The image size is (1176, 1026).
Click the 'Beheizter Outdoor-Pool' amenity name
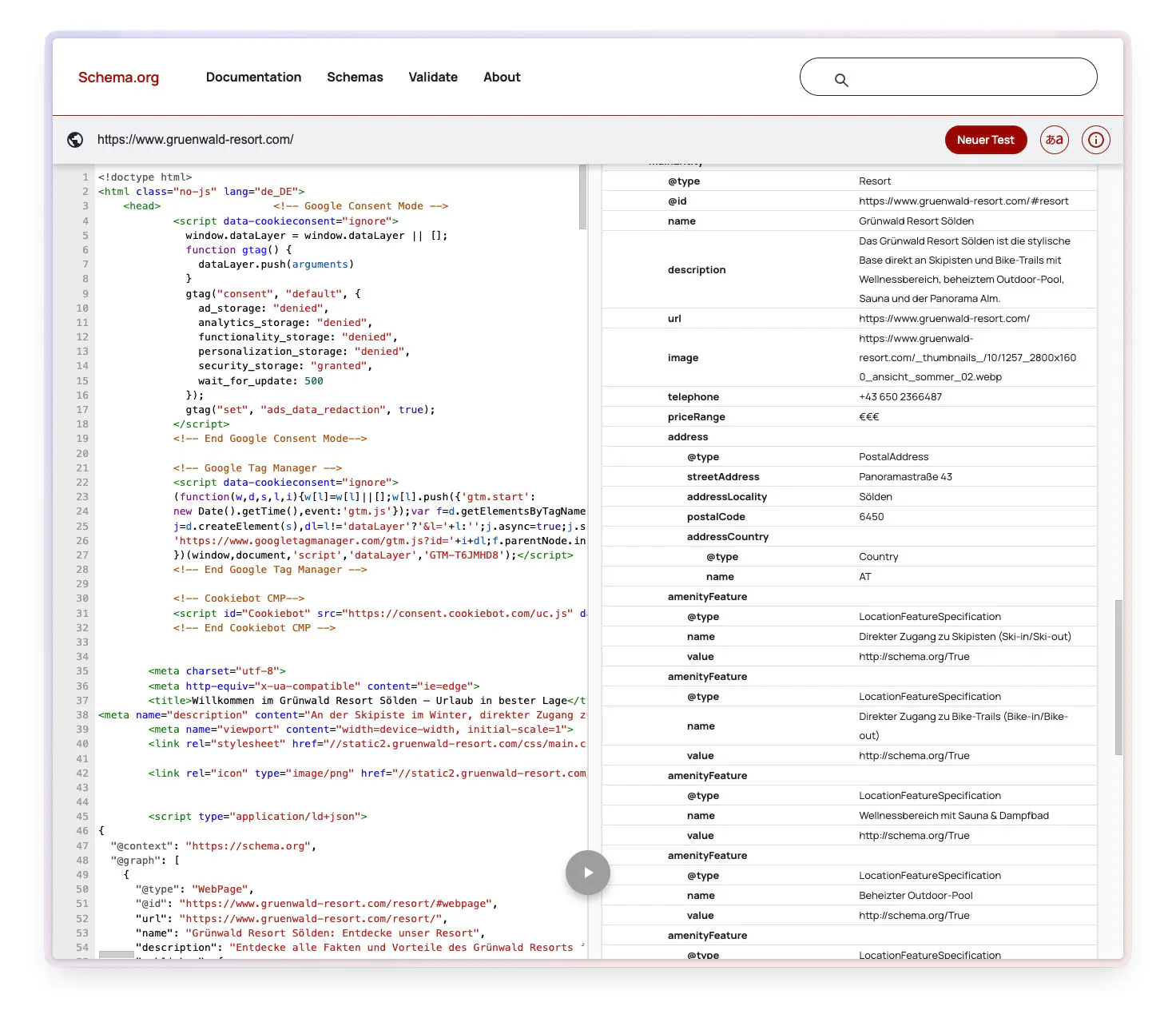point(916,896)
